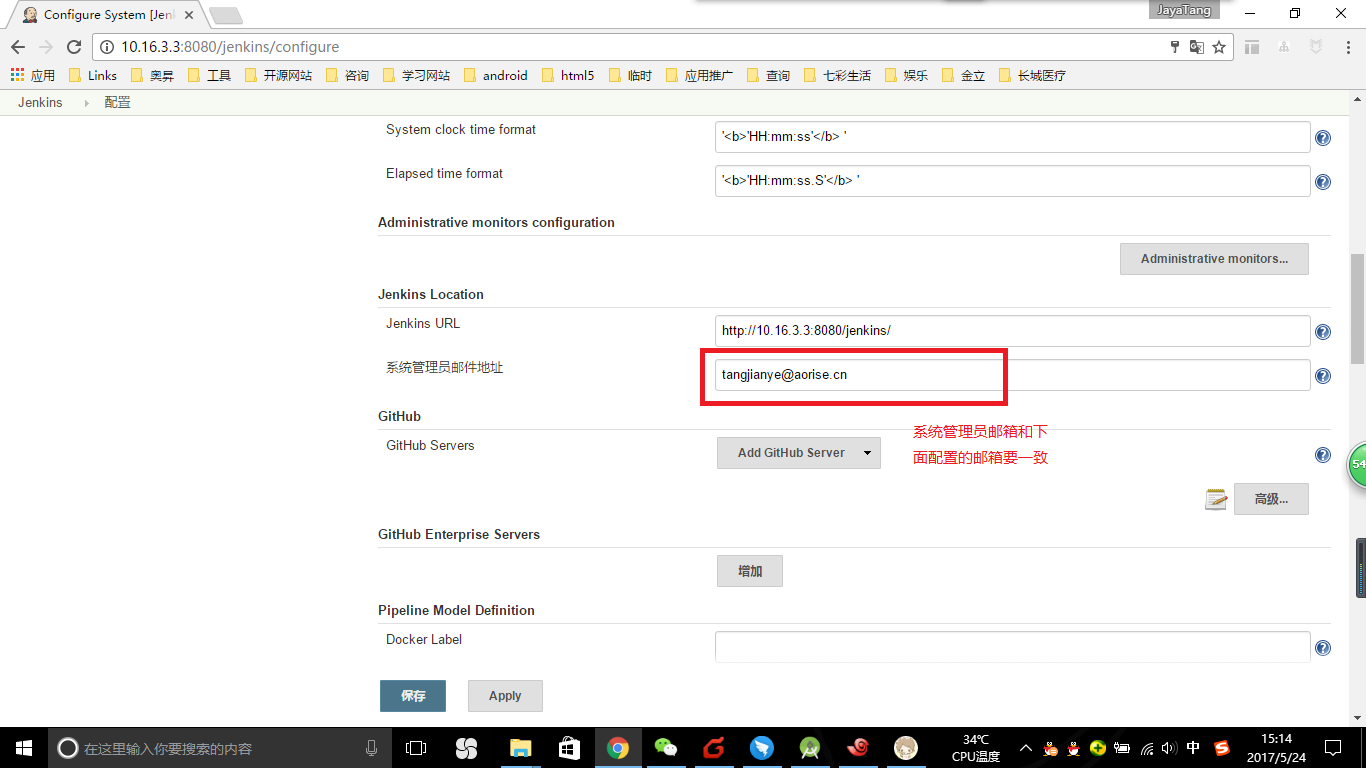The width and height of the screenshot is (1366, 768).
Task: Open the html5 bookmarks folder
Action: pyautogui.click(x=567, y=75)
